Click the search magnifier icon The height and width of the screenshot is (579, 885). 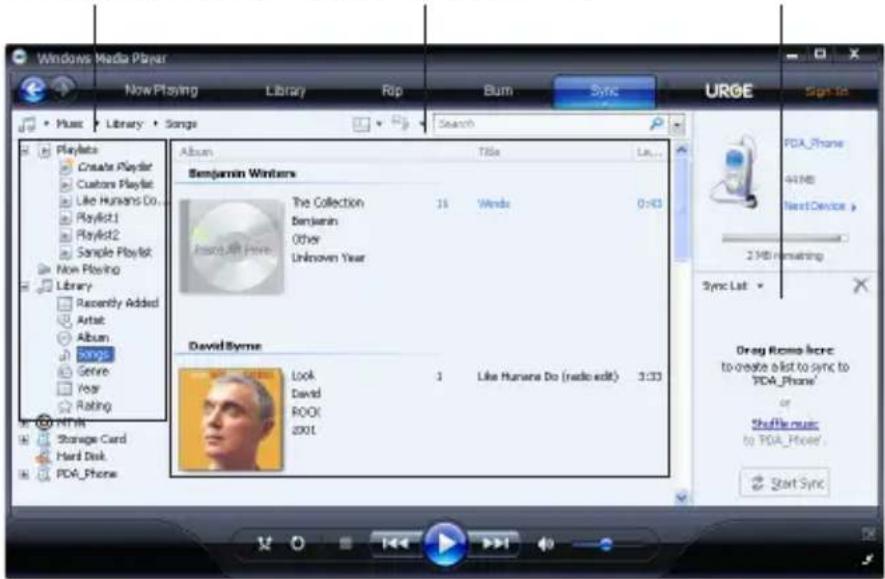coord(656,123)
